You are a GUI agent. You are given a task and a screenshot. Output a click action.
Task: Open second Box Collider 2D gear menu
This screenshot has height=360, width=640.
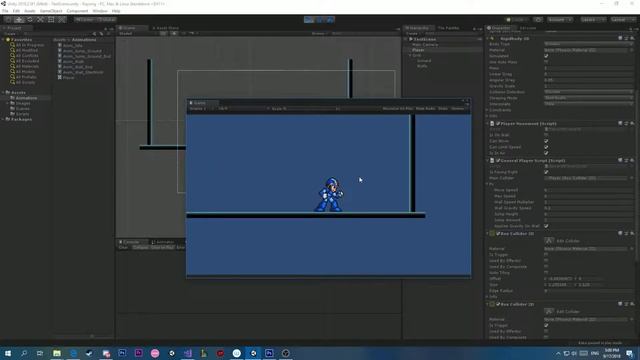click(632, 304)
